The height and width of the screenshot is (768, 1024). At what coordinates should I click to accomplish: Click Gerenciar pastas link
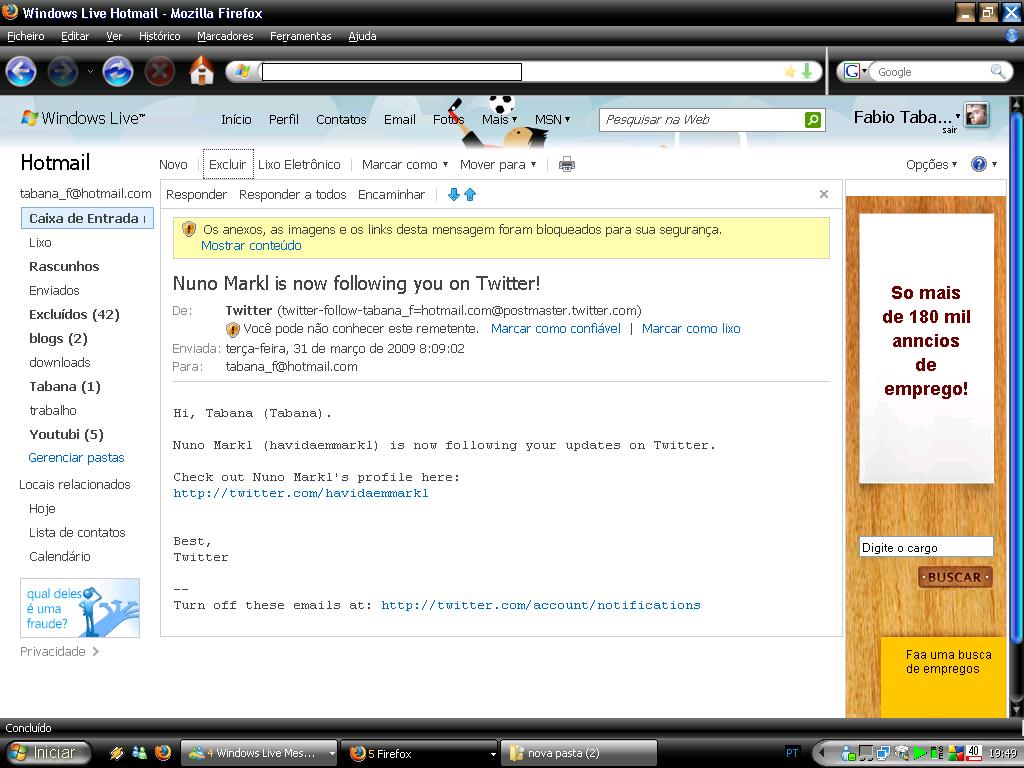coord(76,458)
